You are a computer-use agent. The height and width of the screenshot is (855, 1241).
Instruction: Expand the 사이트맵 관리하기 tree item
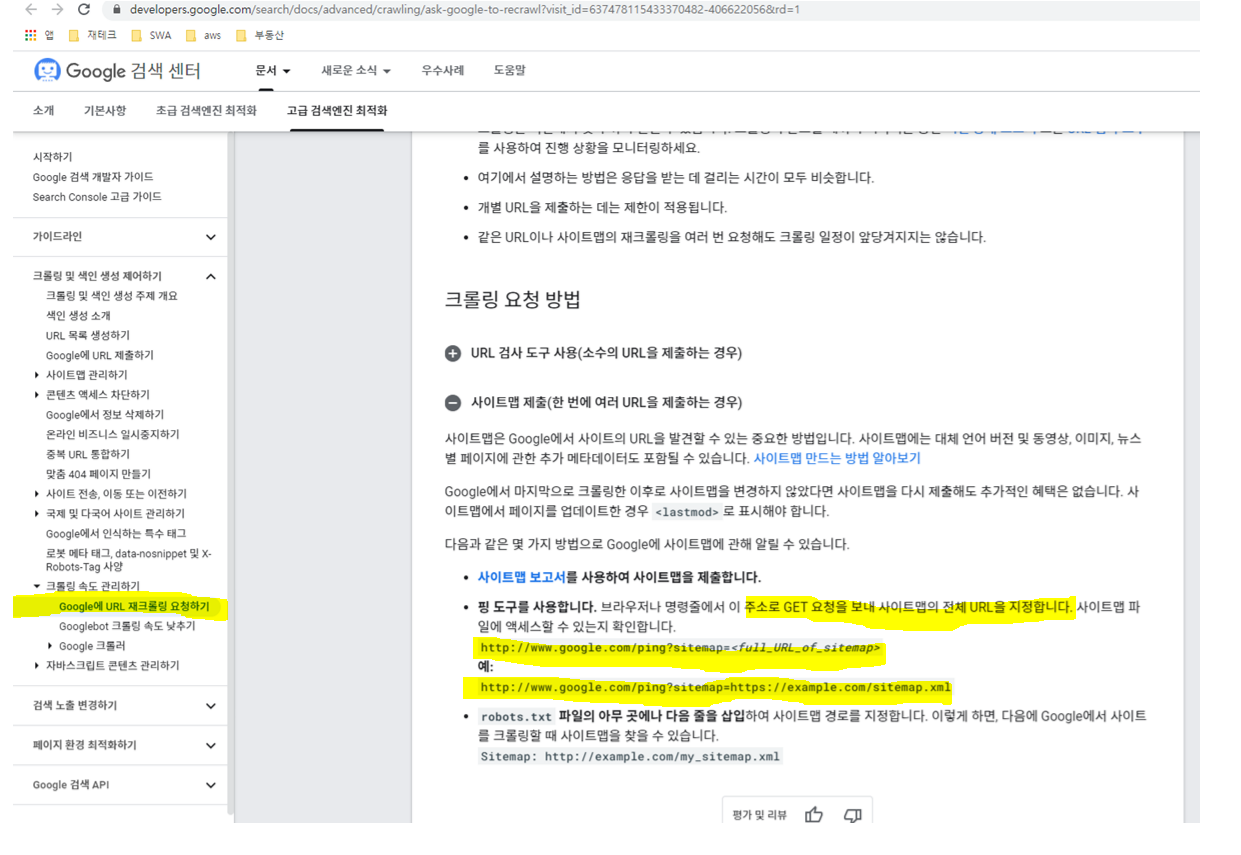point(37,375)
